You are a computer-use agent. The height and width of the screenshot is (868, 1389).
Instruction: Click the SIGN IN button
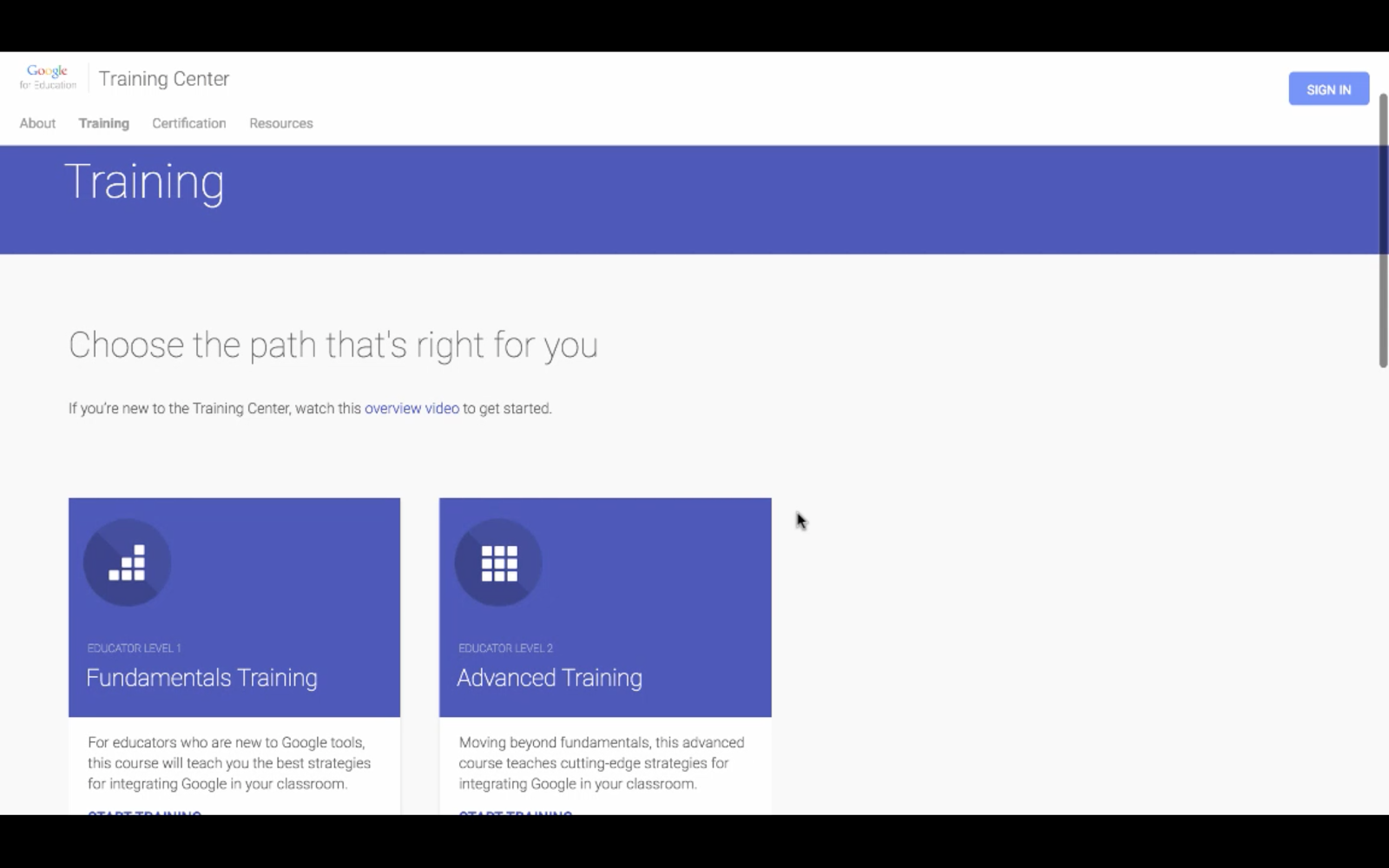pos(1328,89)
